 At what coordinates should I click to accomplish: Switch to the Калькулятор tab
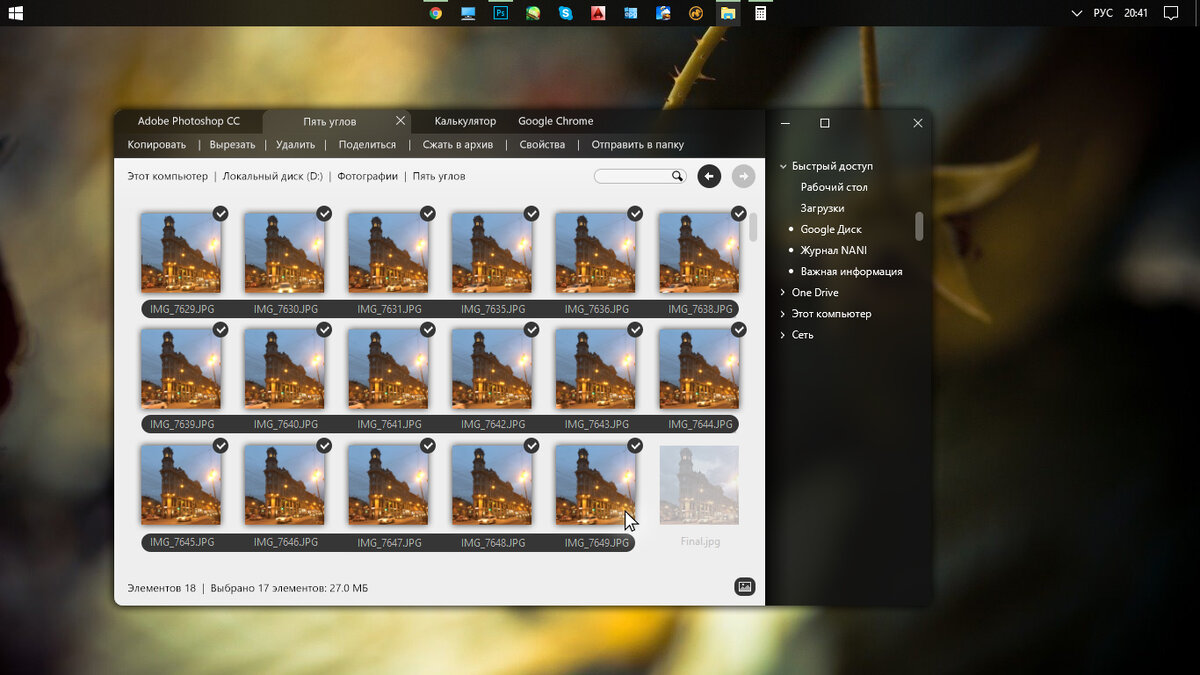(465, 121)
